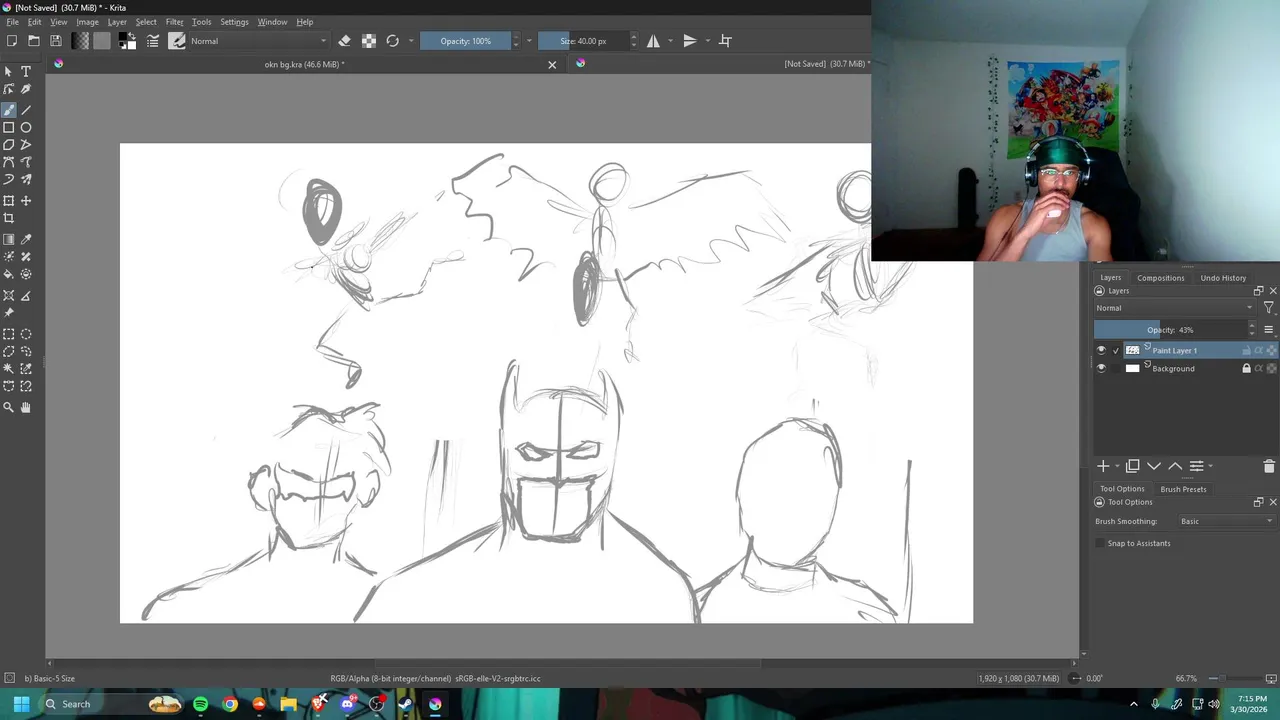The height and width of the screenshot is (720, 1280).
Task: Open the Settings menu
Action: pyautogui.click(x=234, y=22)
